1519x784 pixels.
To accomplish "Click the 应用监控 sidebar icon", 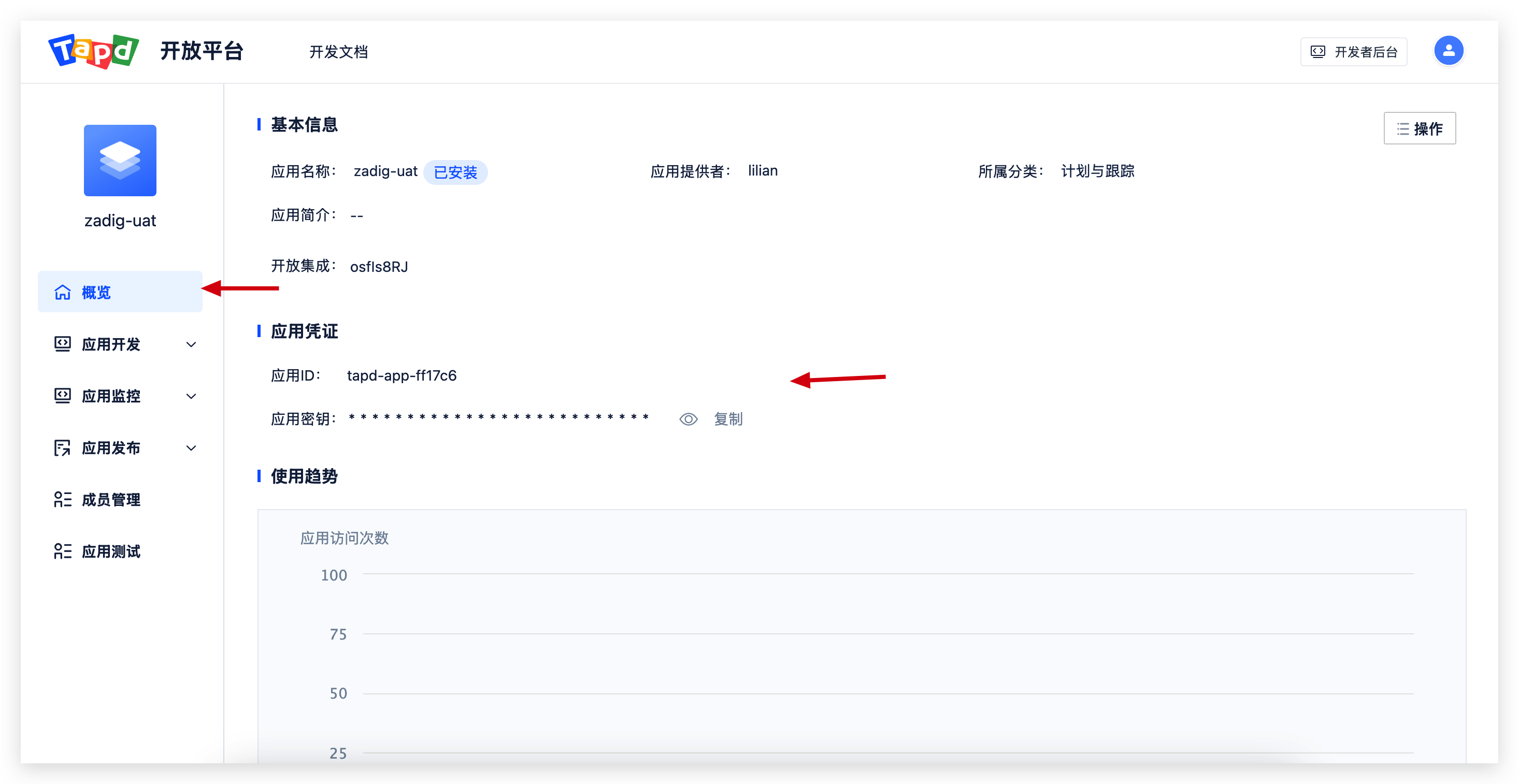I will [x=63, y=396].
